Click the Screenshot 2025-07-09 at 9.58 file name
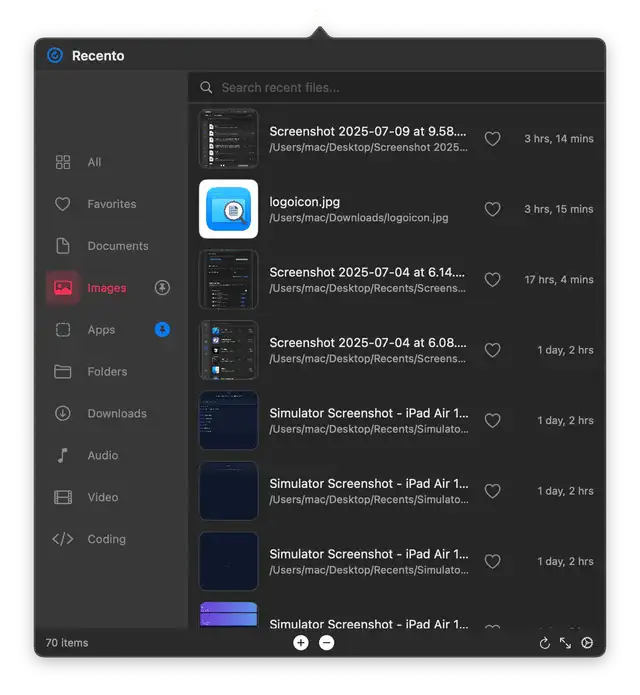The image size is (640, 695). point(368,131)
